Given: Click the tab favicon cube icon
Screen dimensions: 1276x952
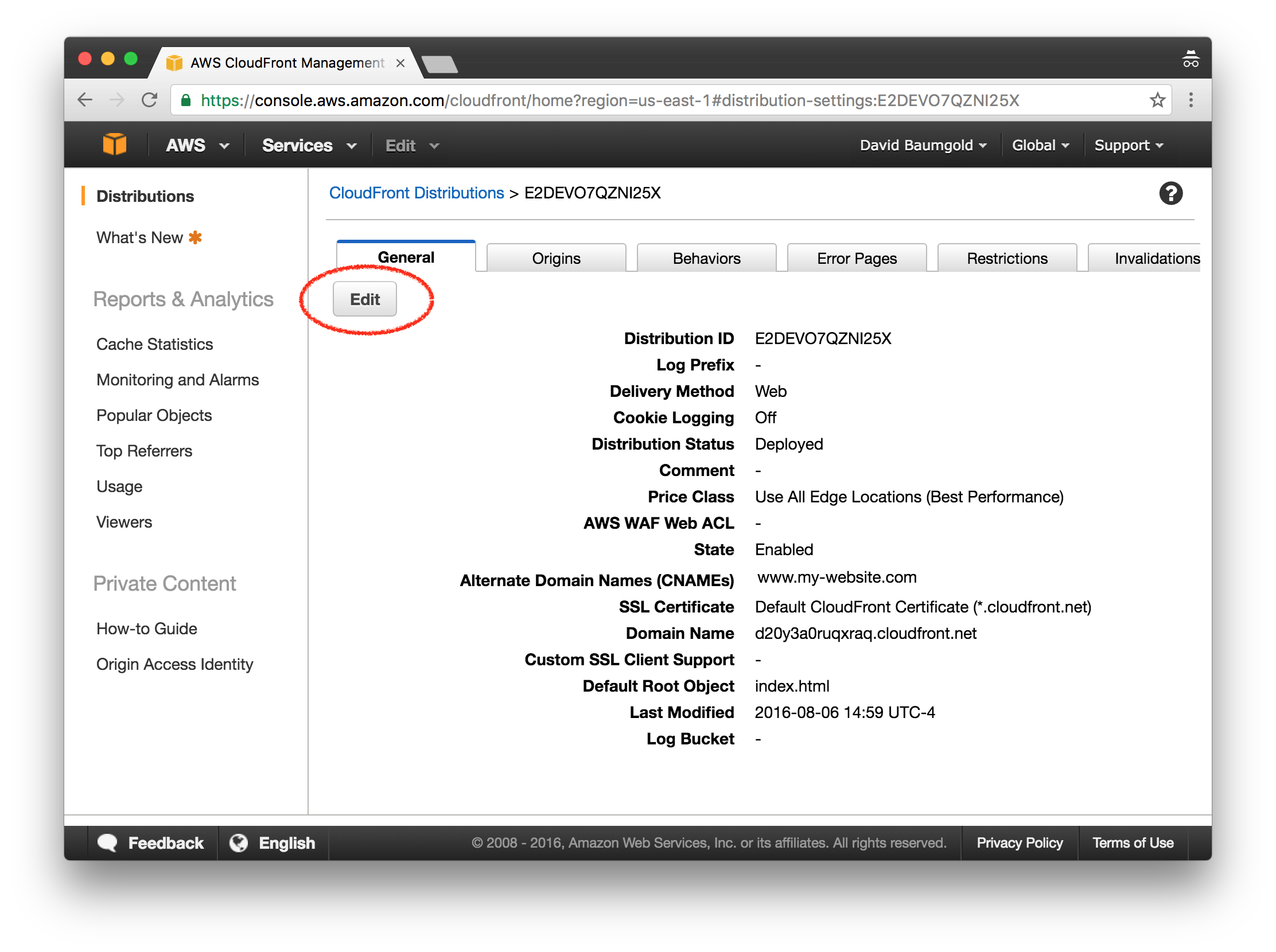Looking at the screenshot, I should 174,63.
